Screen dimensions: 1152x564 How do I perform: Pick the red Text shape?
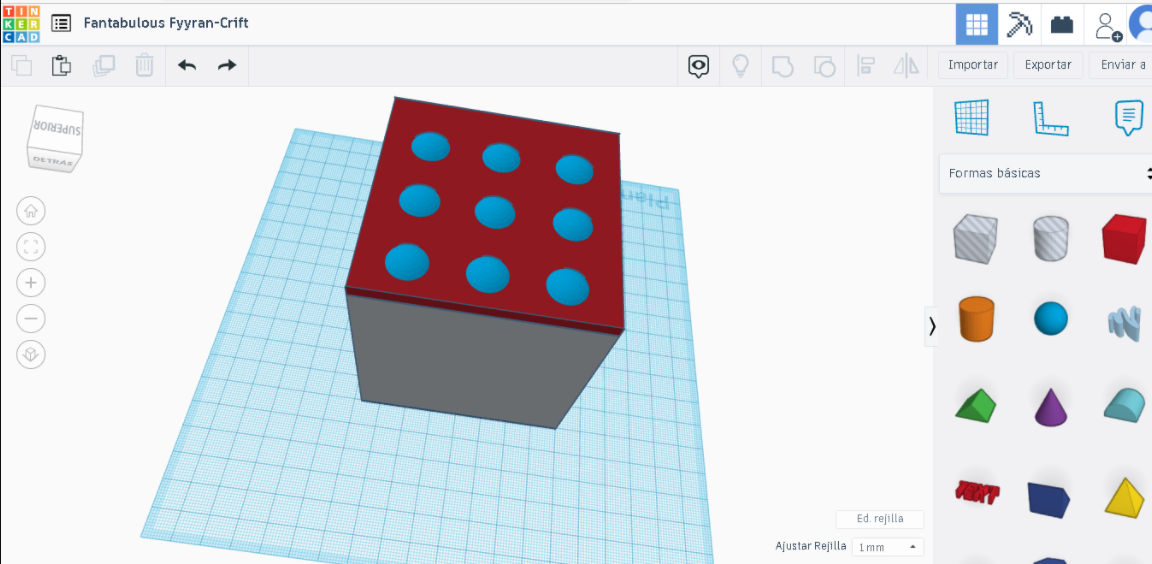(x=977, y=491)
